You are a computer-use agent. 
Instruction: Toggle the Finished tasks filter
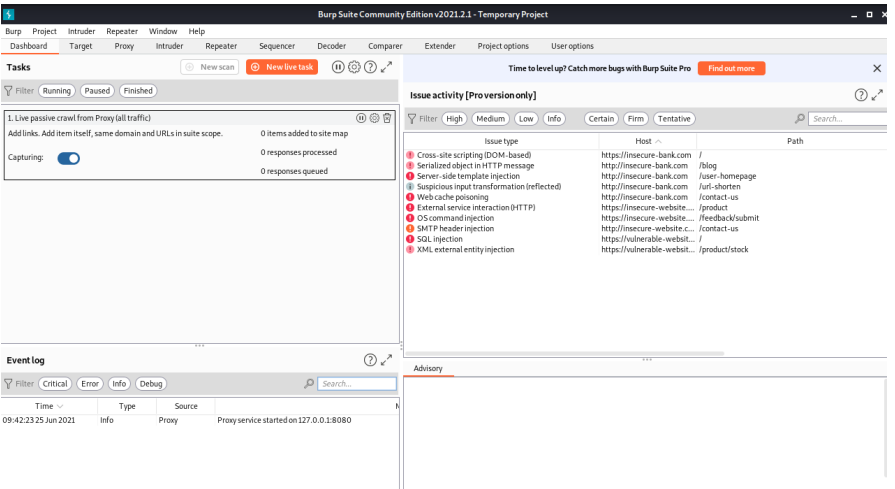(138, 91)
